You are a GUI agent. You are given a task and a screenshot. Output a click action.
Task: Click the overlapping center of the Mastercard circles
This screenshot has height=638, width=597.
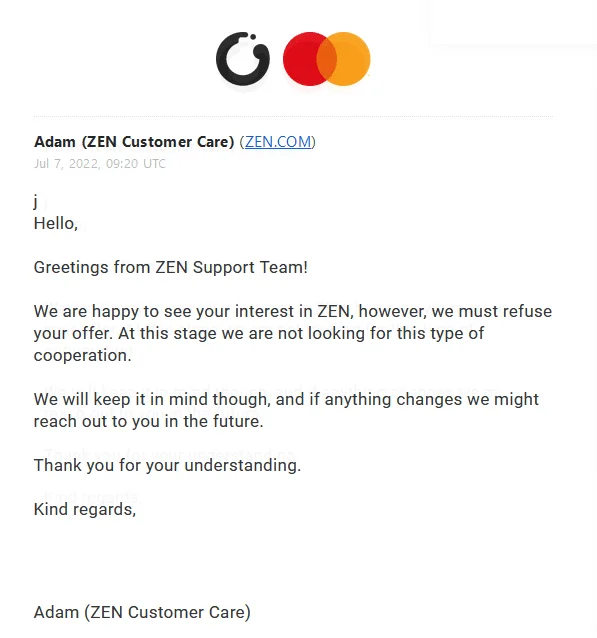pyautogui.click(x=327, y=59)
